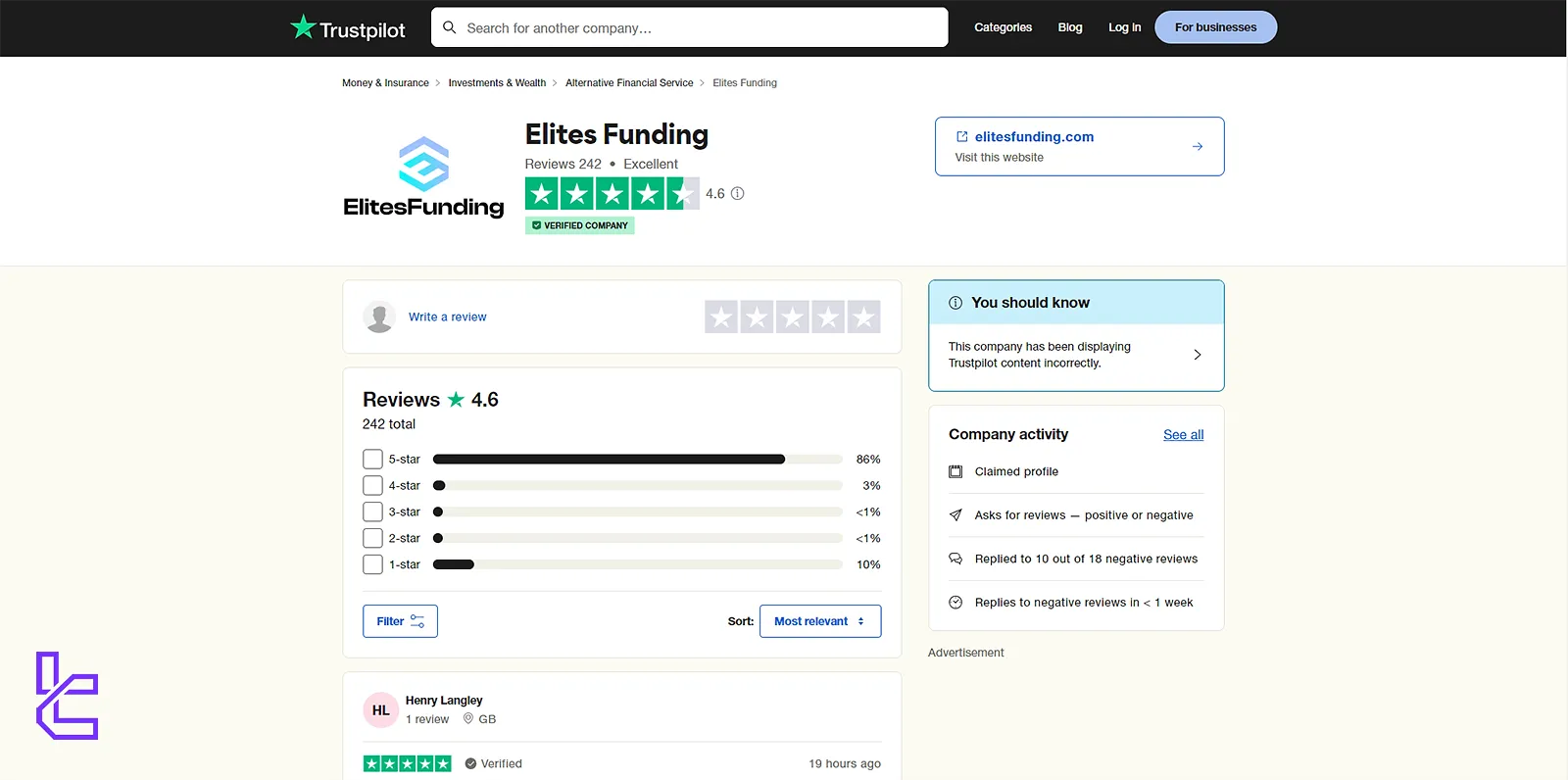Click the 242 total text

pos(389,424)
